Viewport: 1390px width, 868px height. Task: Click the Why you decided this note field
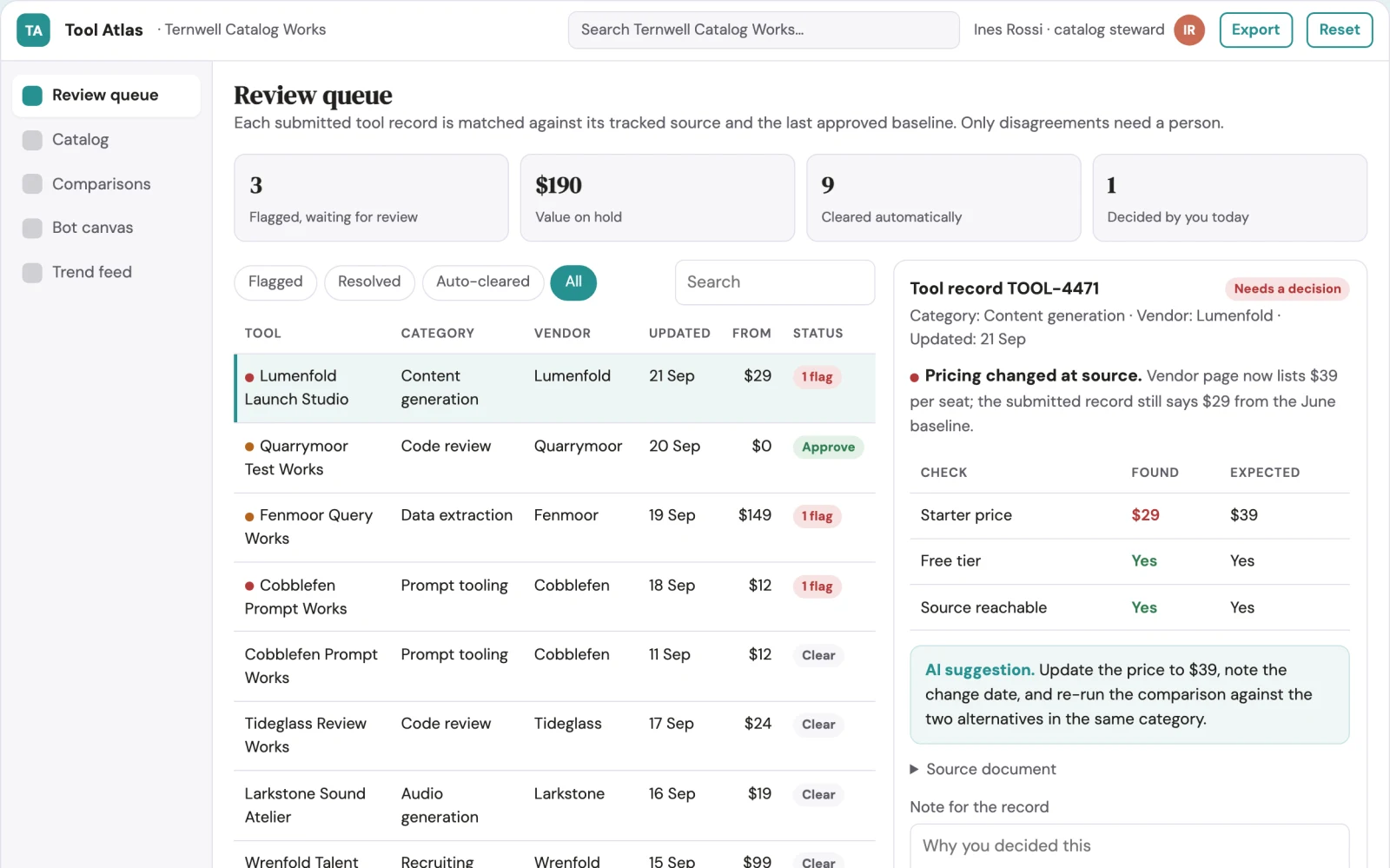[x=1129, y=846]
